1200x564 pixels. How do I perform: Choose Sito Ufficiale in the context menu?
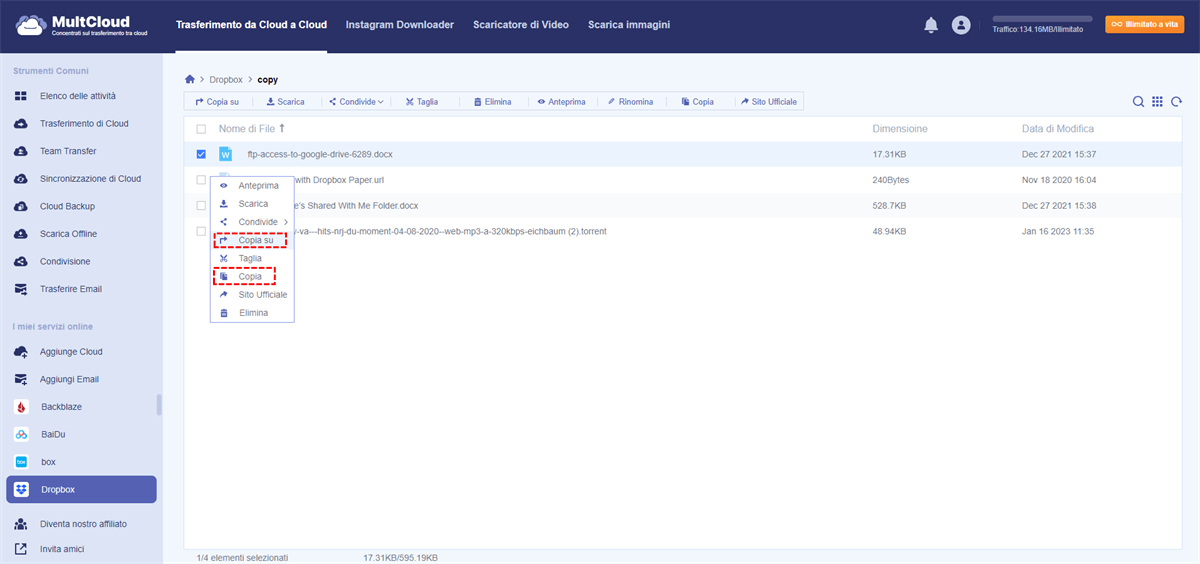[x=252, y=295]
